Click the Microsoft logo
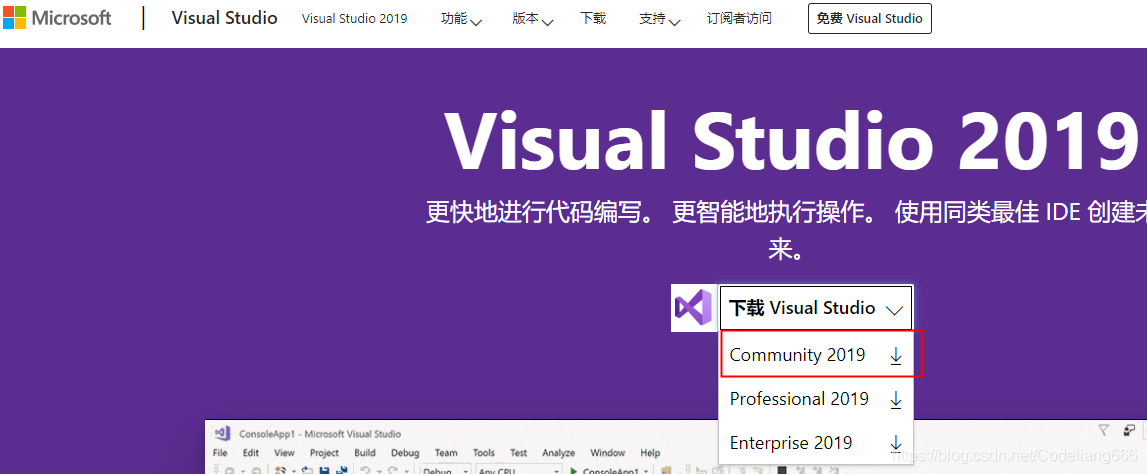The height and width of the screenshot is (474, 1147). 57,18
